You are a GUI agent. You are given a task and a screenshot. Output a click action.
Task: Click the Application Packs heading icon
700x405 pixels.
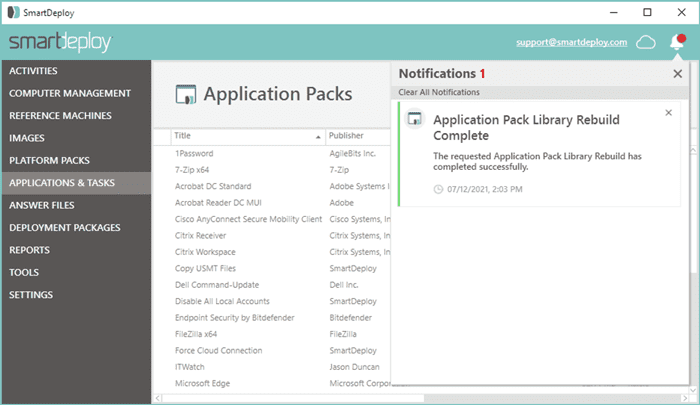186,94
